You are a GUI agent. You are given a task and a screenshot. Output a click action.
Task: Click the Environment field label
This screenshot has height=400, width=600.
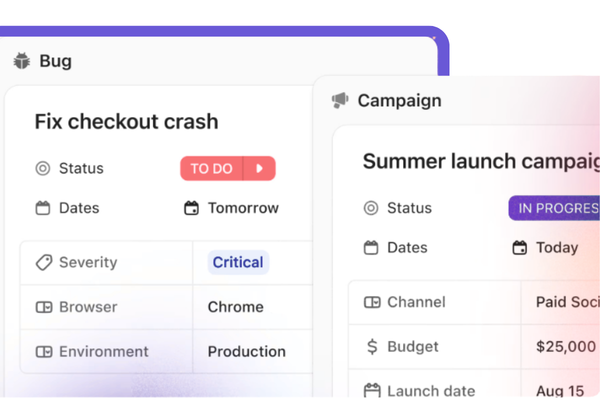[x=104, y=351]
